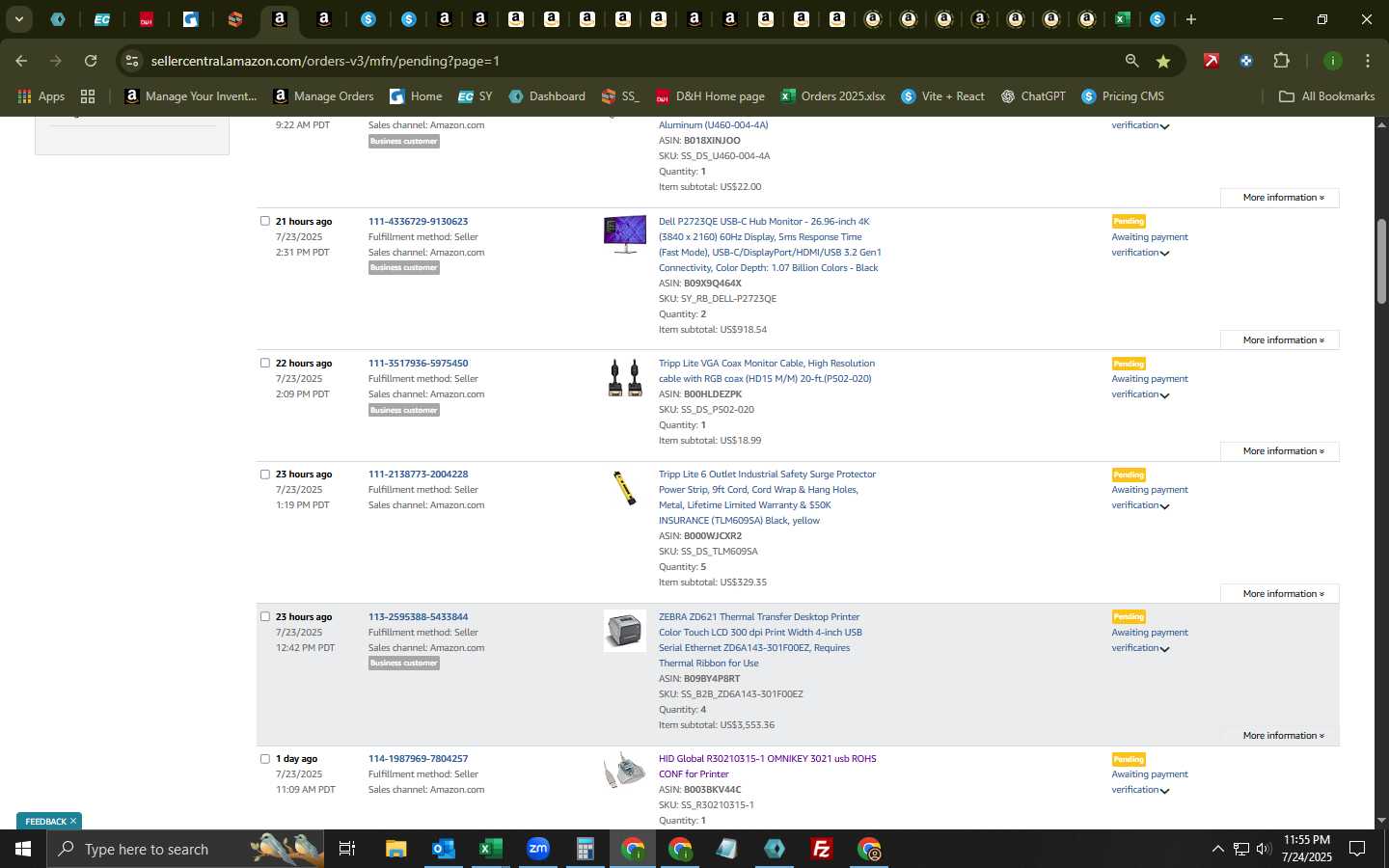Expand More information for Tripp Lite VGA cable order
The image size is (1389, 868).
[x=1280, y=450]
